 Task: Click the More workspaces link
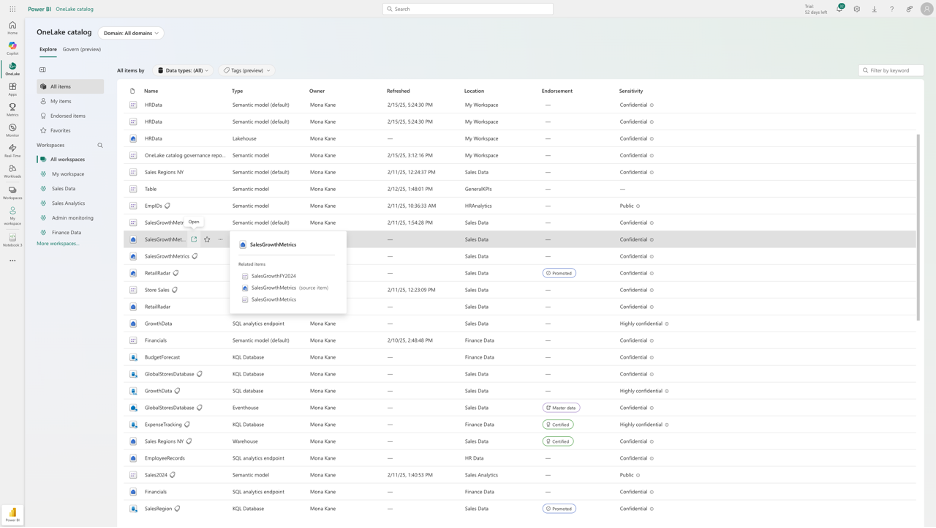(58, 243)
